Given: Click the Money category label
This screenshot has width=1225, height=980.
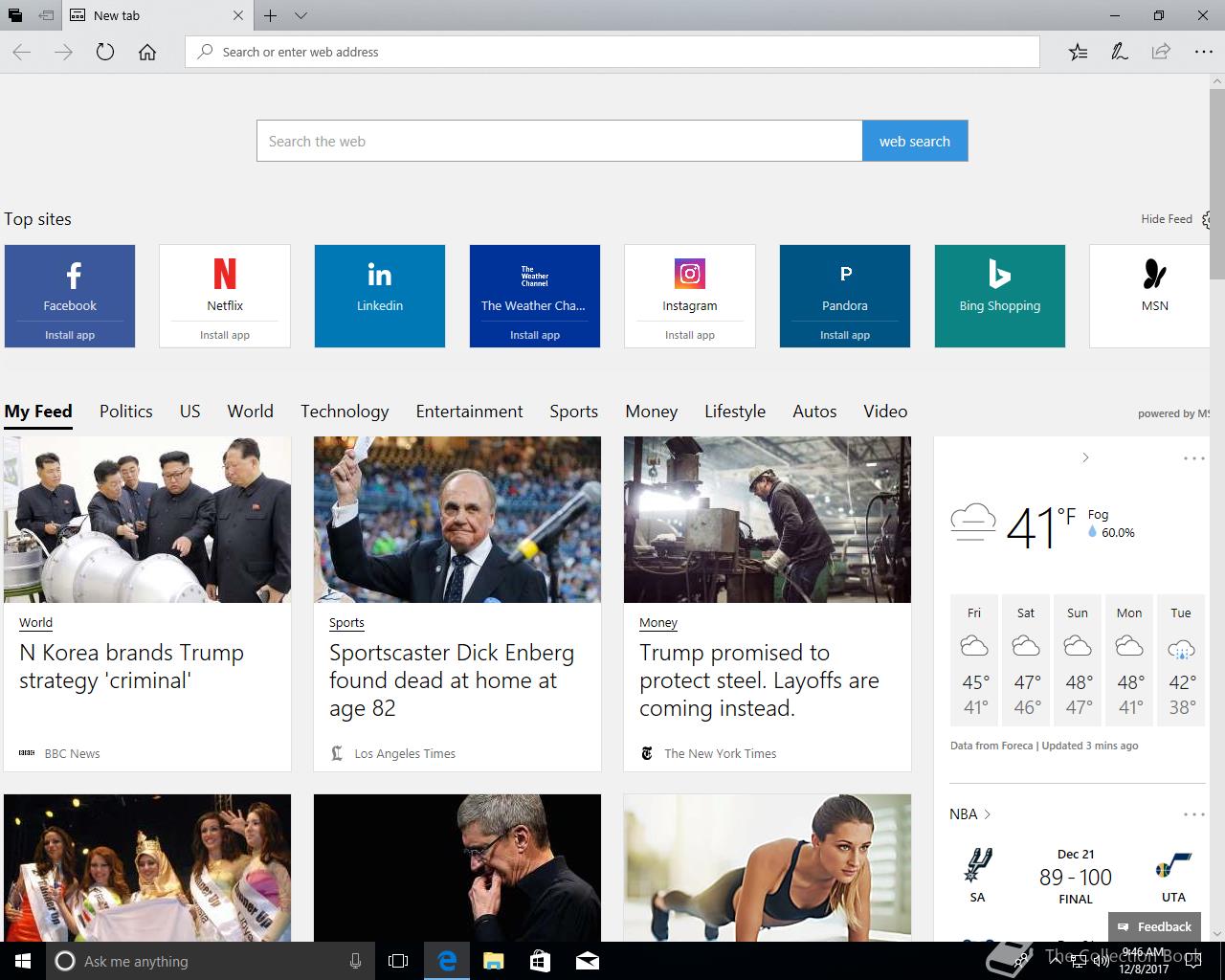Looking at the screenshot, I should 658,622.
